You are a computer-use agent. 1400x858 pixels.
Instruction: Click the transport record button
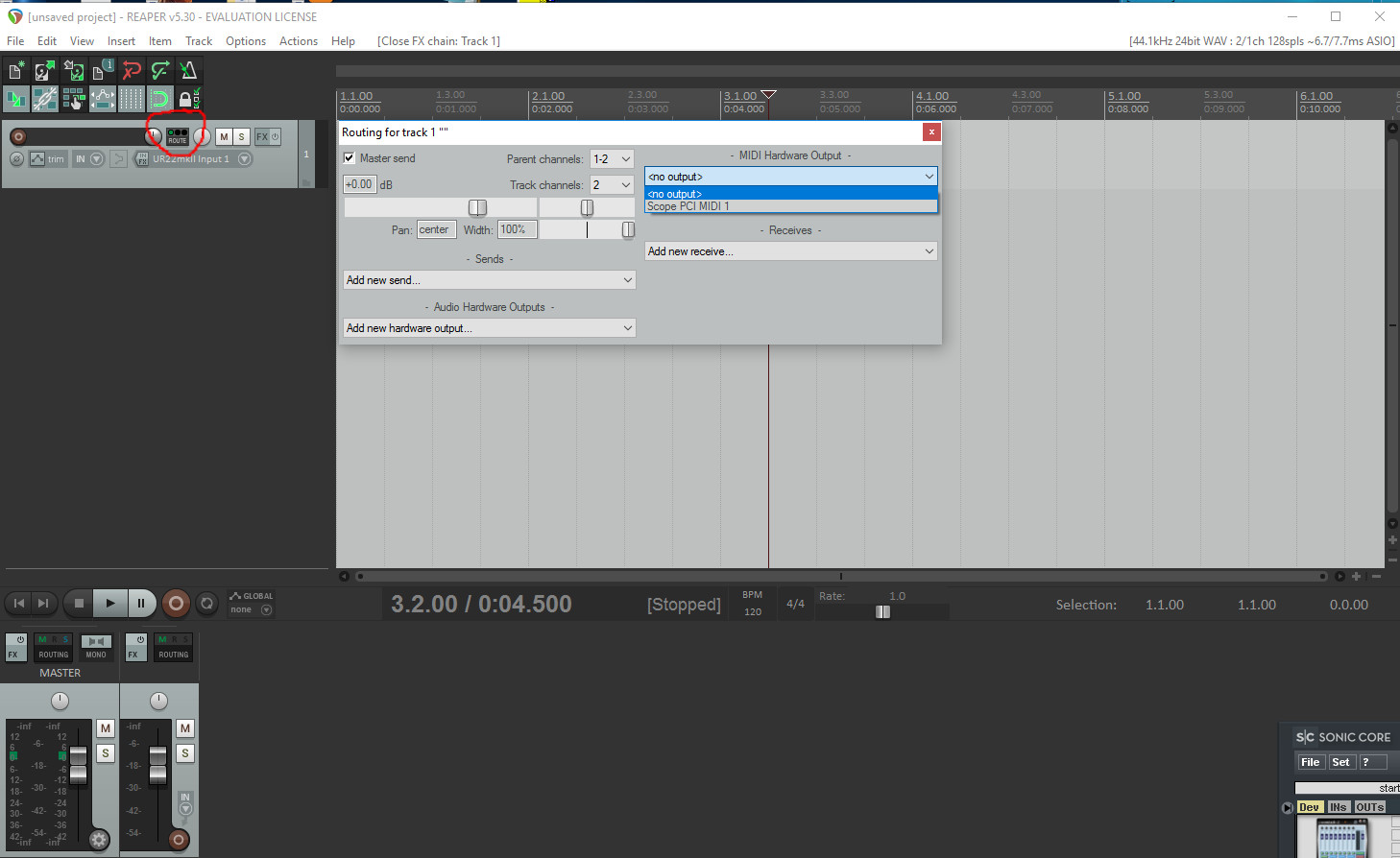click(176, 604)
